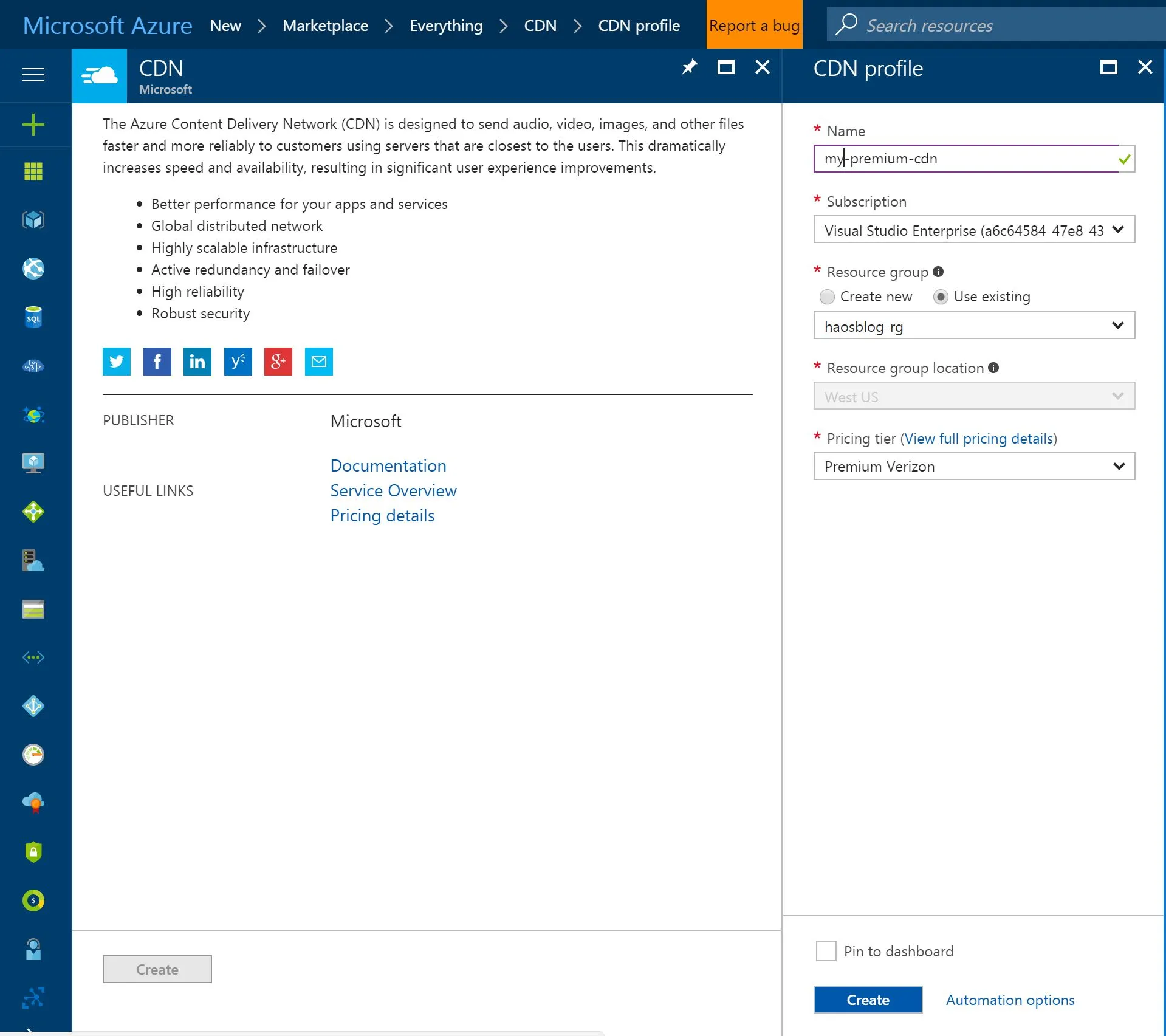Viewport: 1166px width, 1036px height.
Task: Check the Pin to dashboard checkbox
Action: pos(826,951)
